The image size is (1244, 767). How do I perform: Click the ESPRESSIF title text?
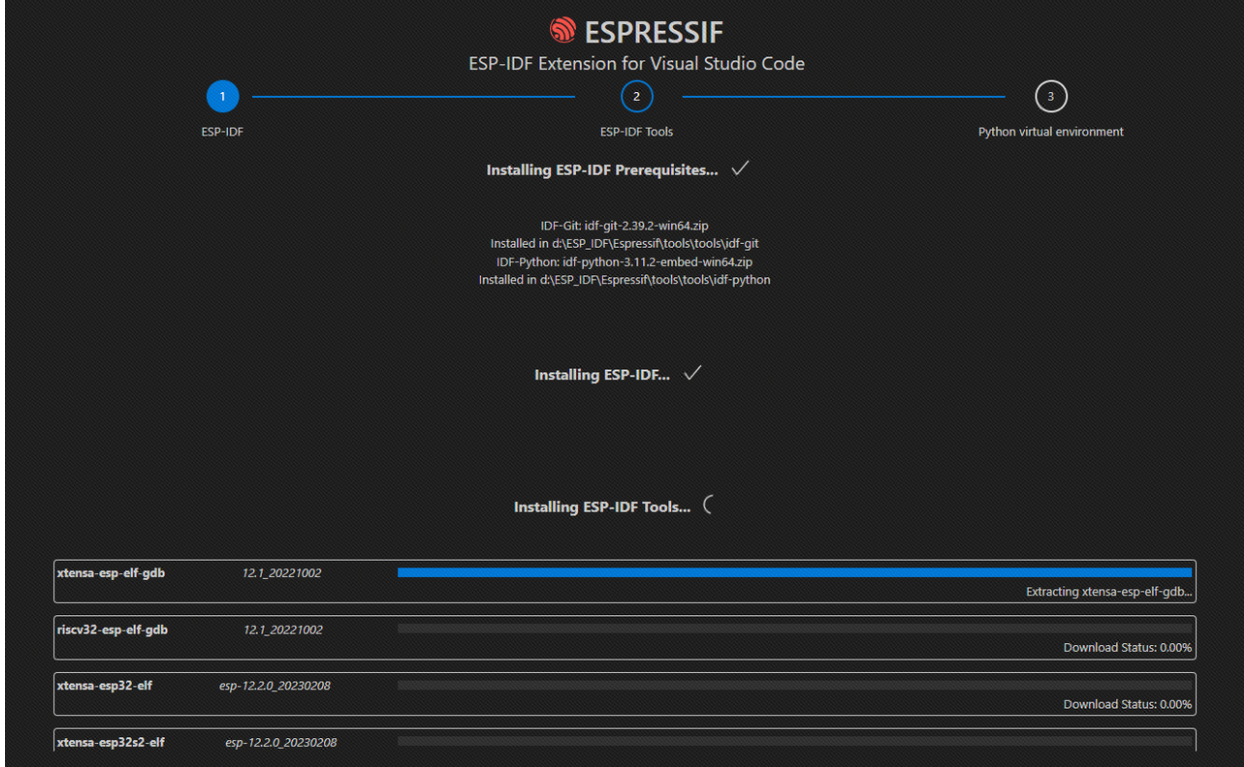654,32
